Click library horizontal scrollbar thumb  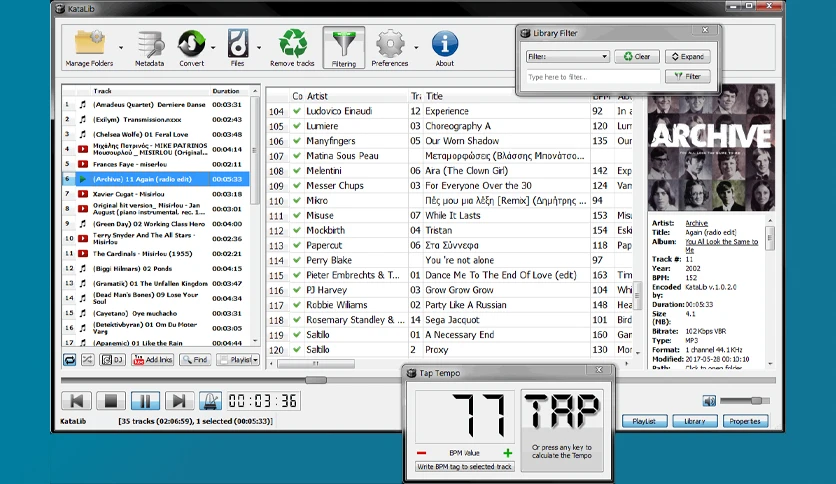(x=316, y=364)
